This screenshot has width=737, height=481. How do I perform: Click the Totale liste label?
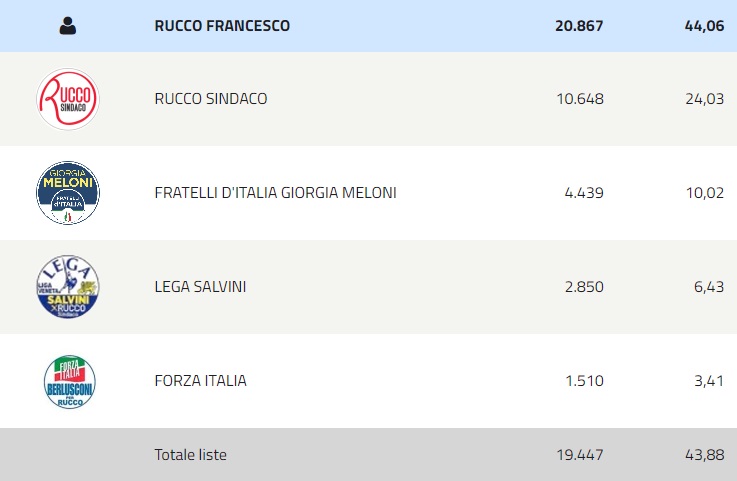(190, 455)
